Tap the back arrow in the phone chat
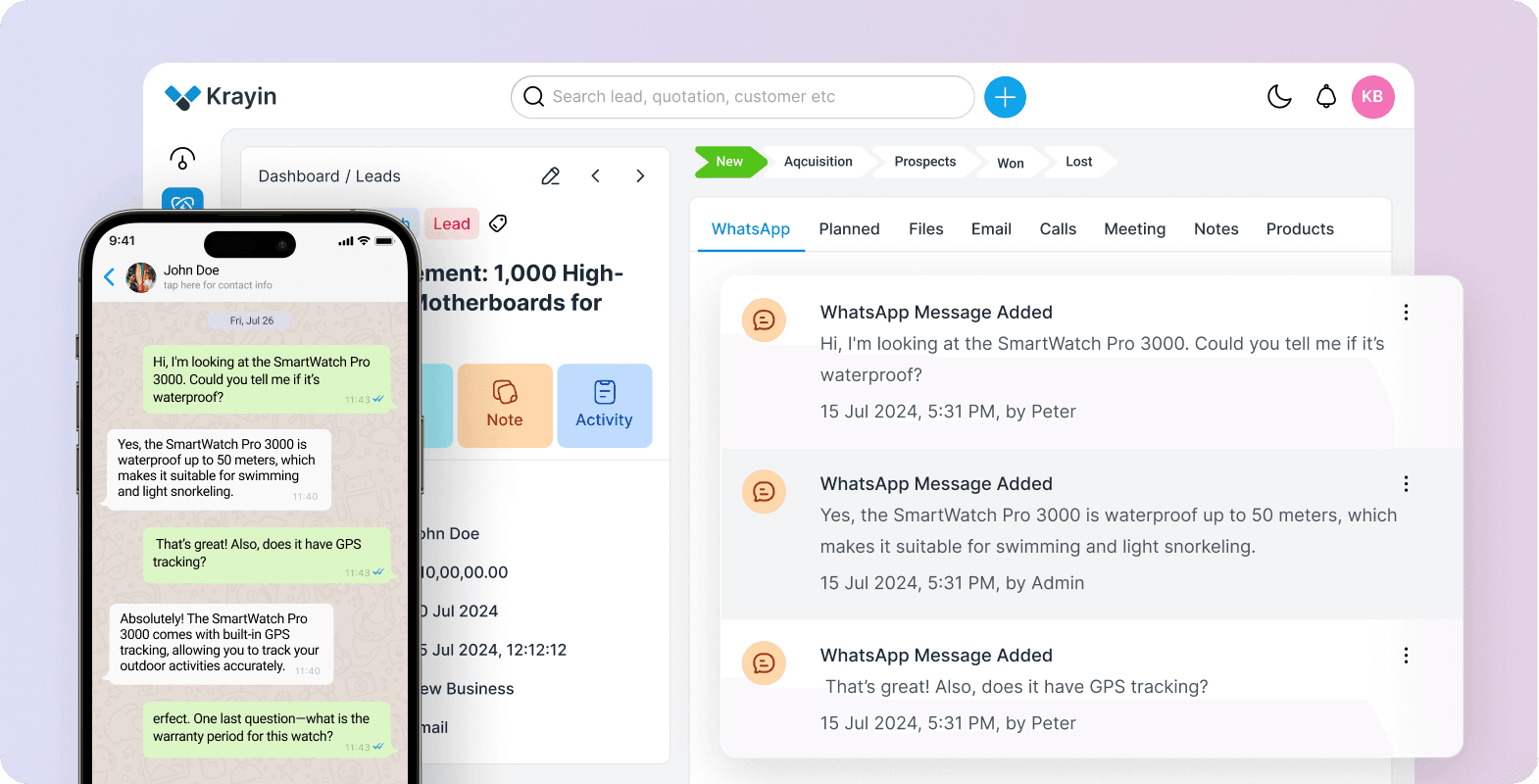Image resolution: width=1539 pixels, height=784 pixels. [110, 277]
